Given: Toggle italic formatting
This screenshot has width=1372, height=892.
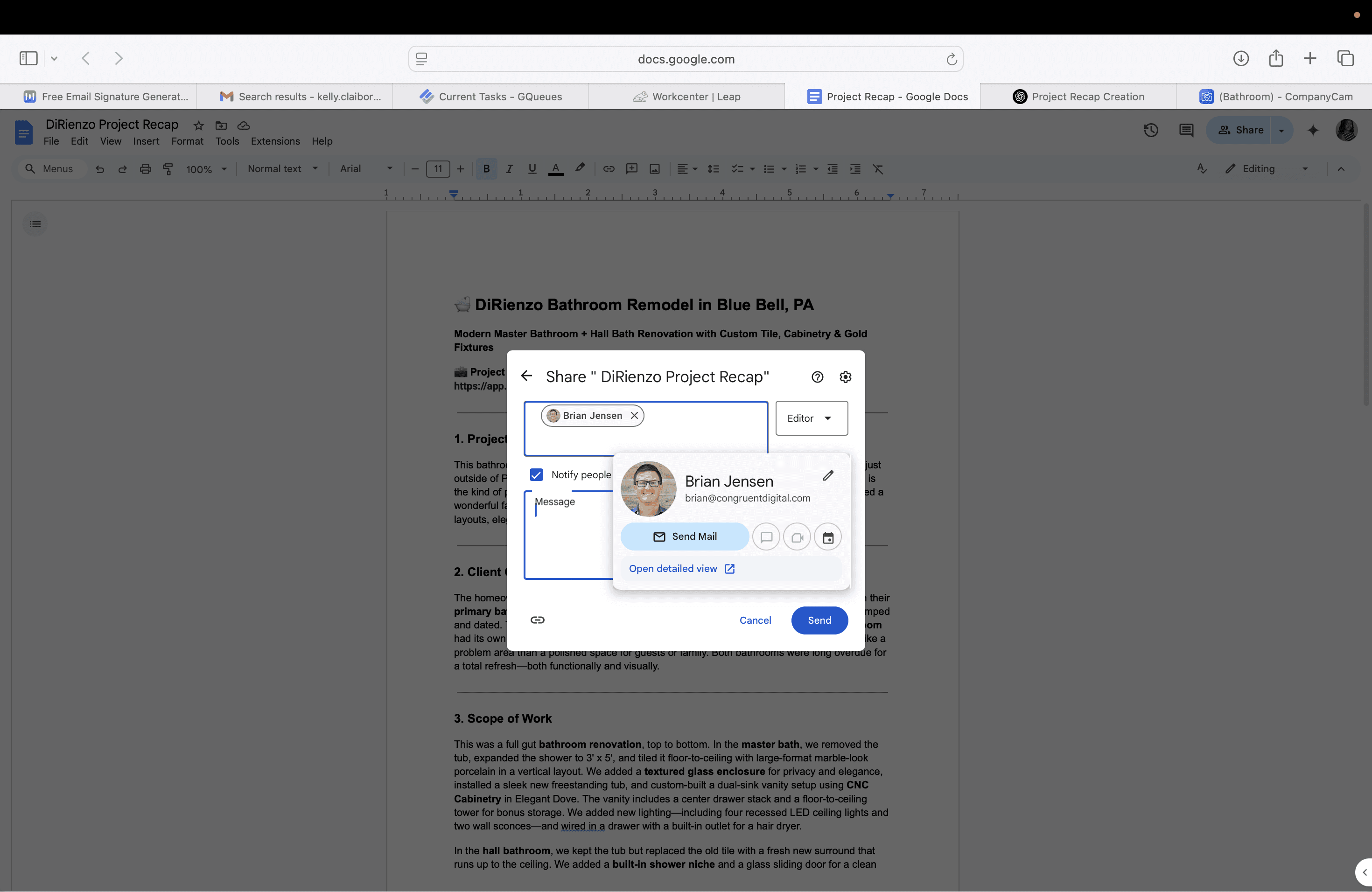Looking at the screenshot, I should tap(509, 169).
